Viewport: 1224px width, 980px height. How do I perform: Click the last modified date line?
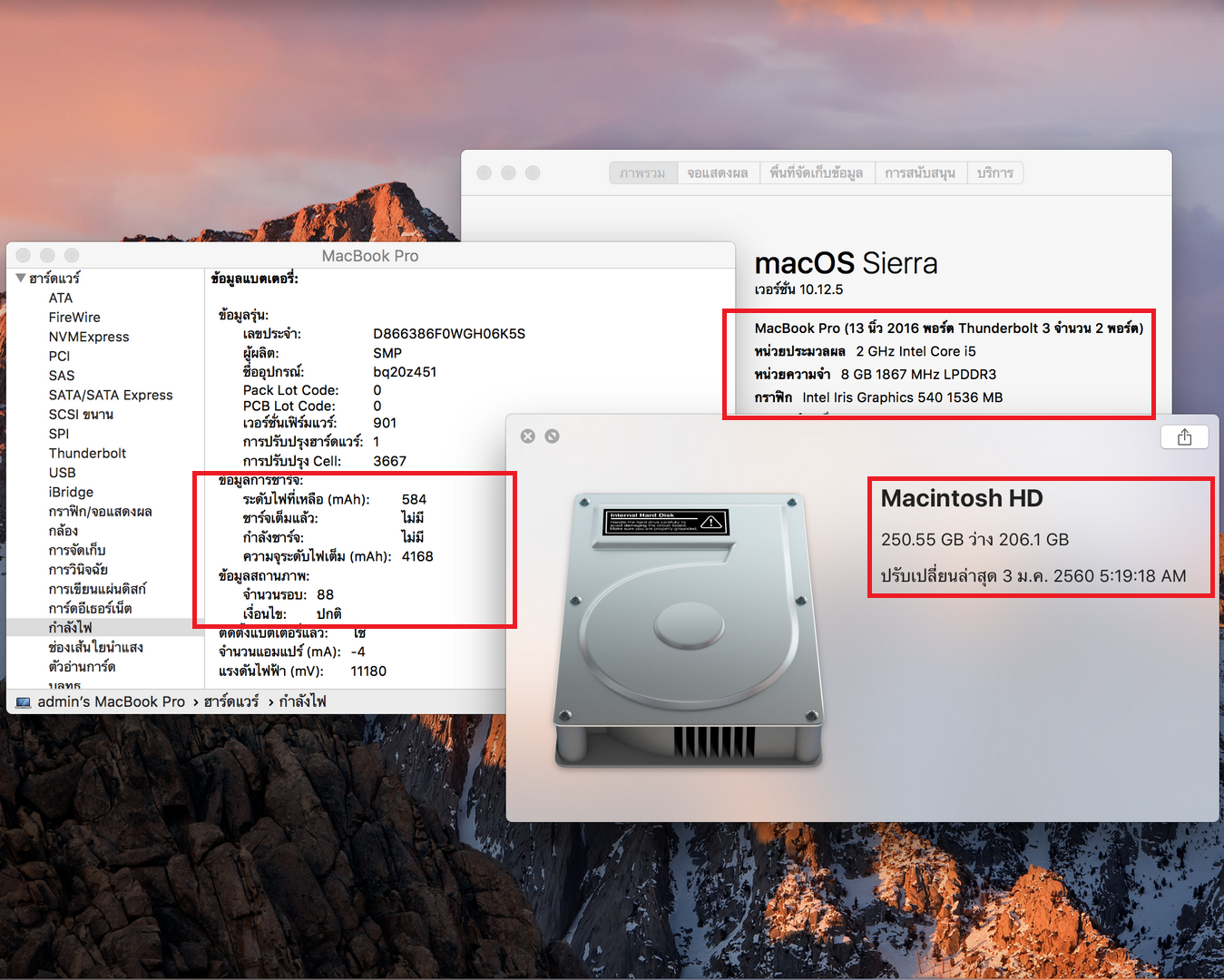[x=1033, y=576]
